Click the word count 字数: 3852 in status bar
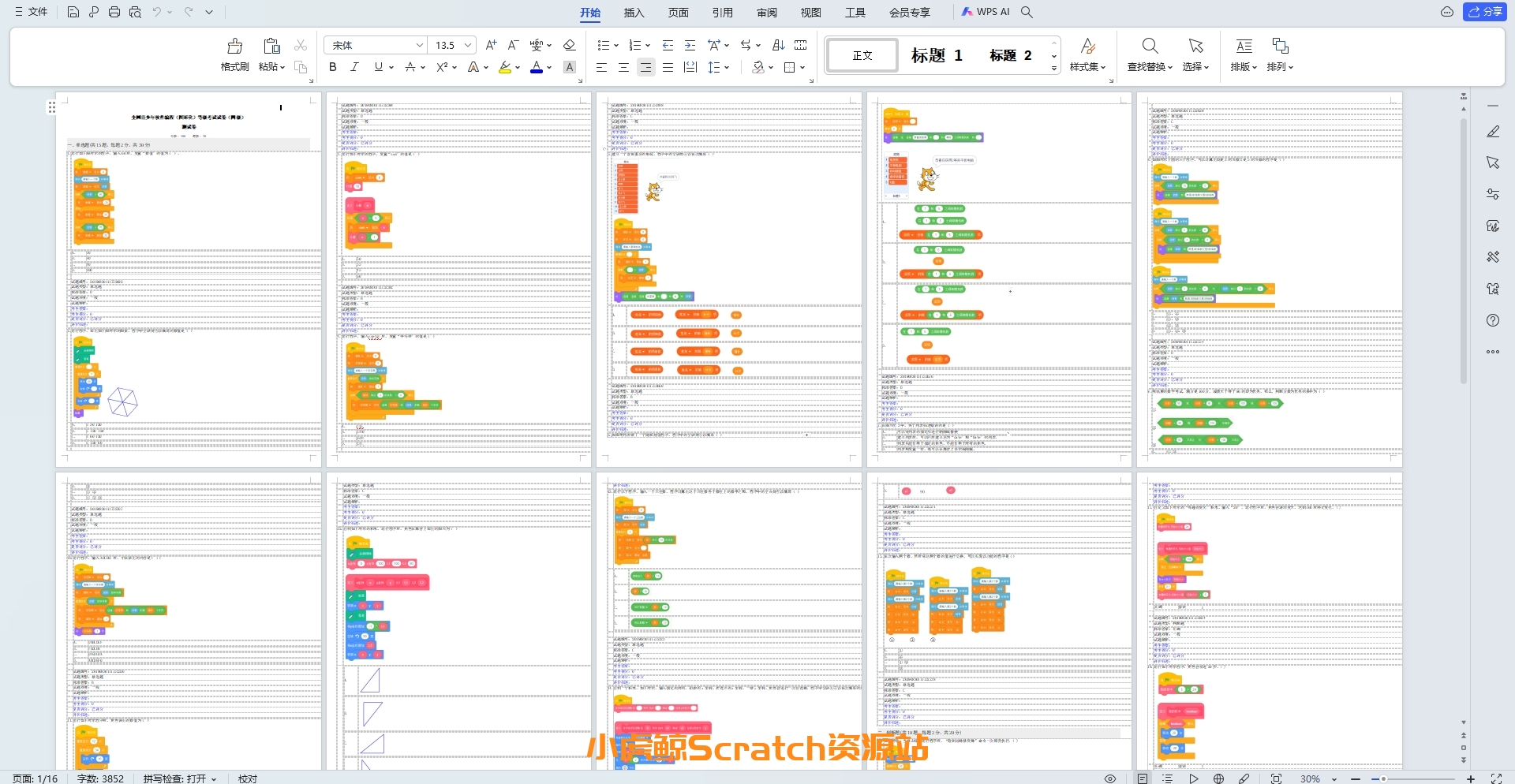Image resolution: width=1515 pixels, height=784 pixels. tap(100, 779)
